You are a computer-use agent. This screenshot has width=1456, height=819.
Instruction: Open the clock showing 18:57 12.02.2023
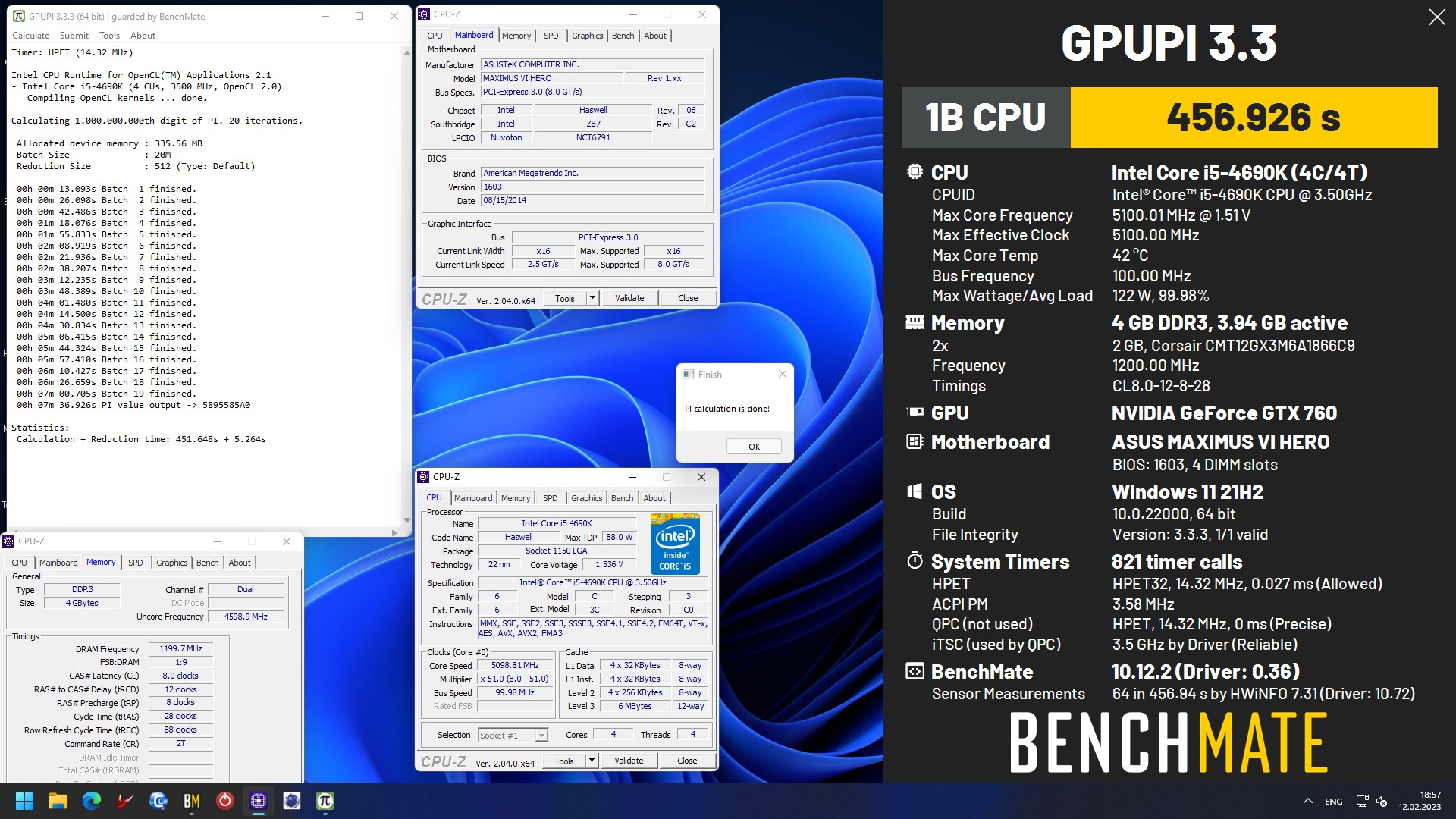click(x=1420, y=801)
